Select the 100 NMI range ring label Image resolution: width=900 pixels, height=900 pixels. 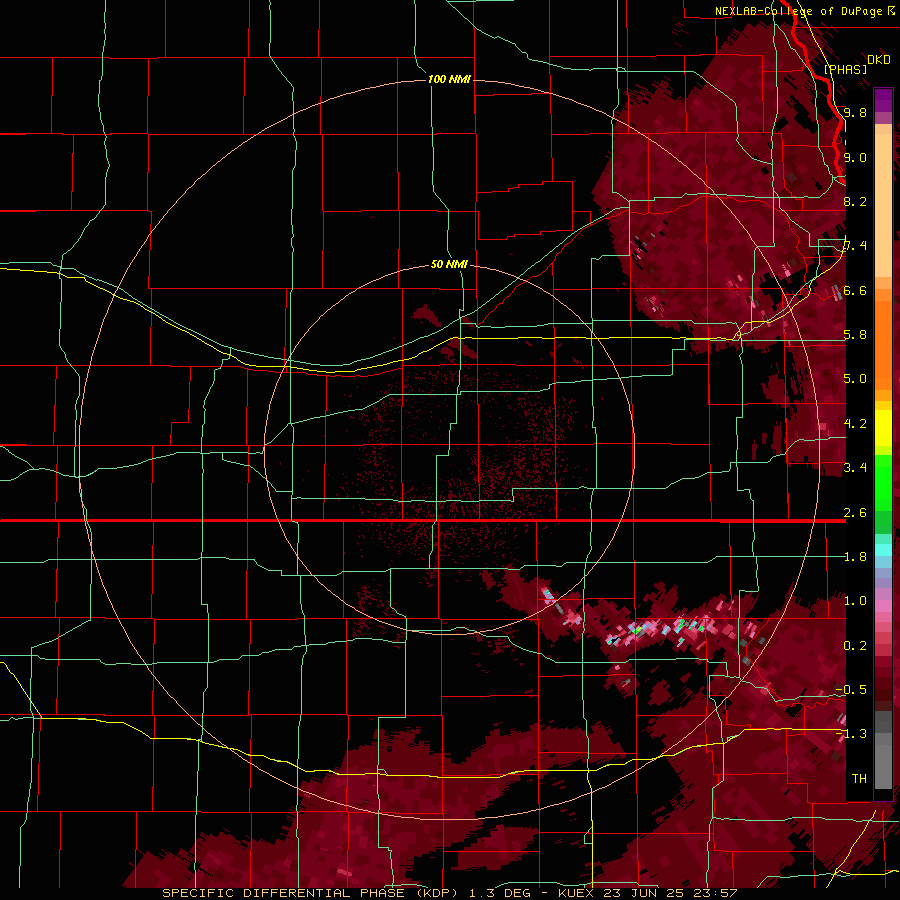coord(449,79)
